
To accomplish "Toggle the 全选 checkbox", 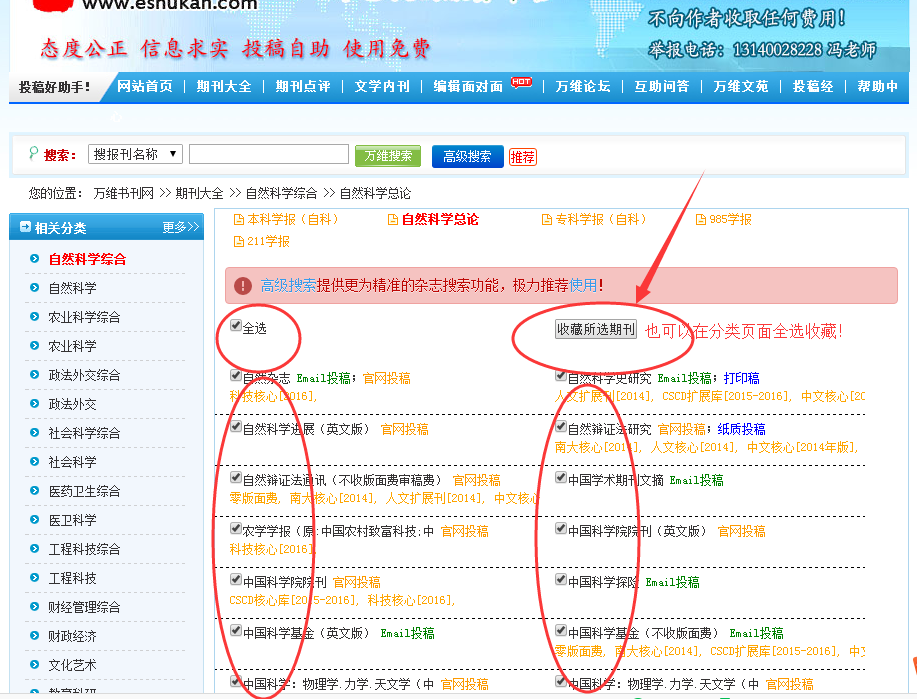I will click(236, 325).
